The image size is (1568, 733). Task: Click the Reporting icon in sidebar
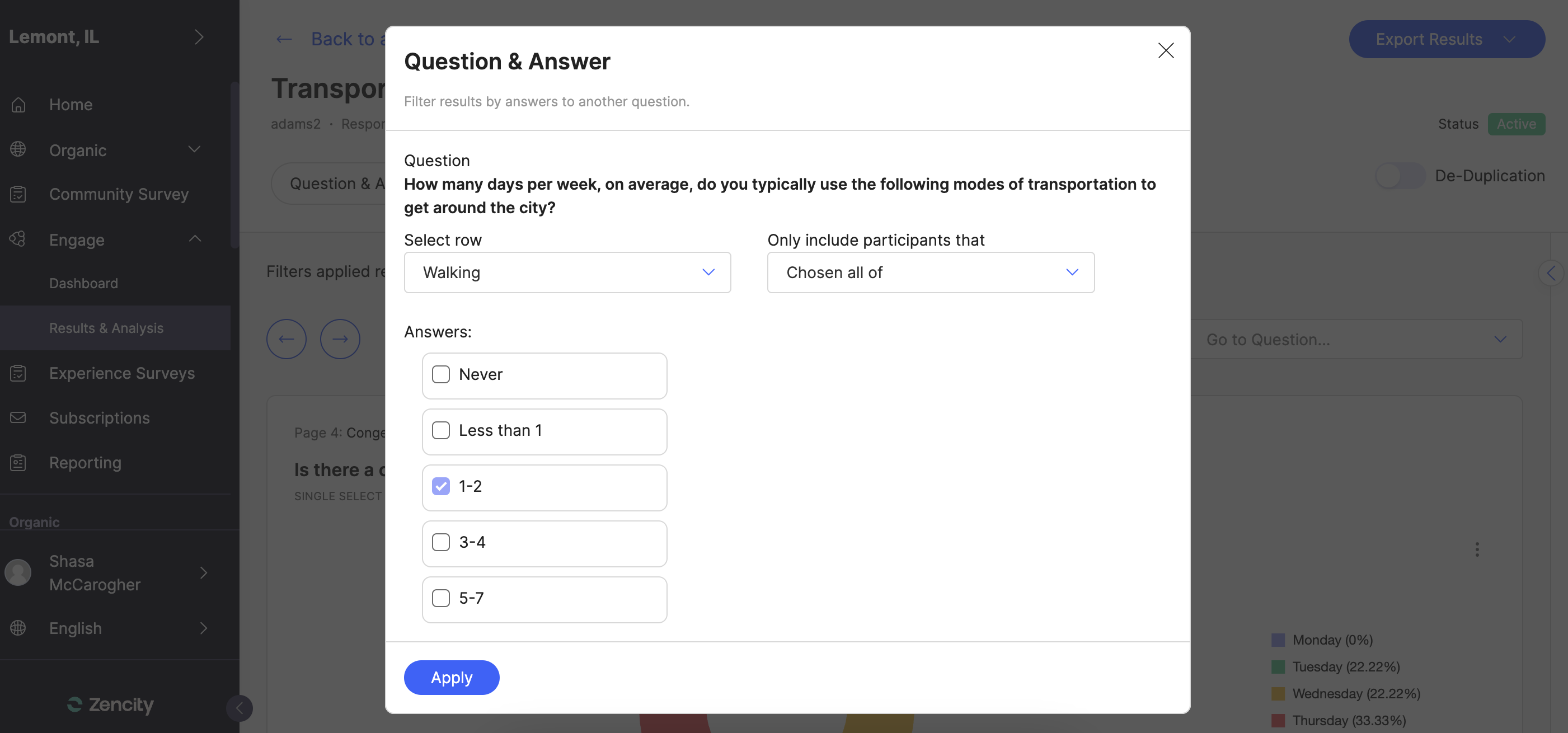pyautogui.click(x=18, y=463)
